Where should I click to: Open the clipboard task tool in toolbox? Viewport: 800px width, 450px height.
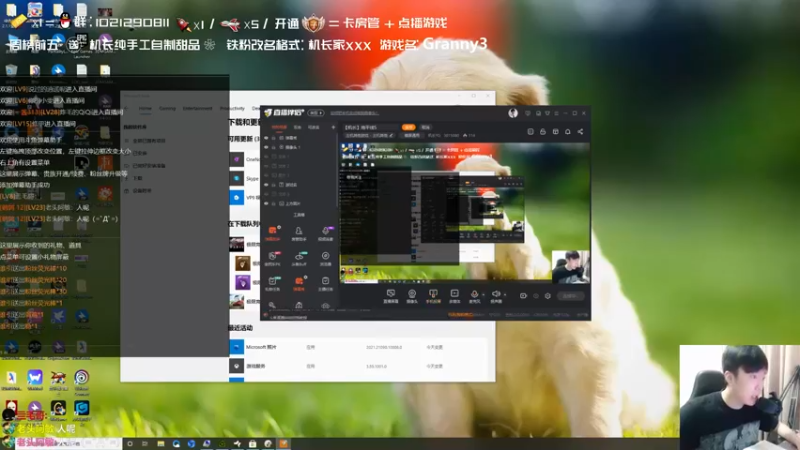(x=326, y=283)
